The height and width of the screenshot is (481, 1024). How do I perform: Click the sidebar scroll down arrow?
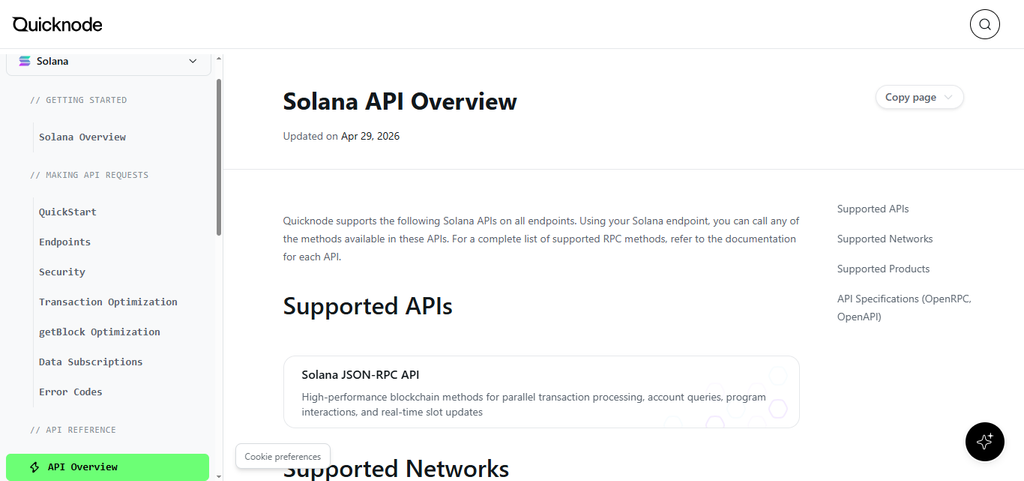219,476
